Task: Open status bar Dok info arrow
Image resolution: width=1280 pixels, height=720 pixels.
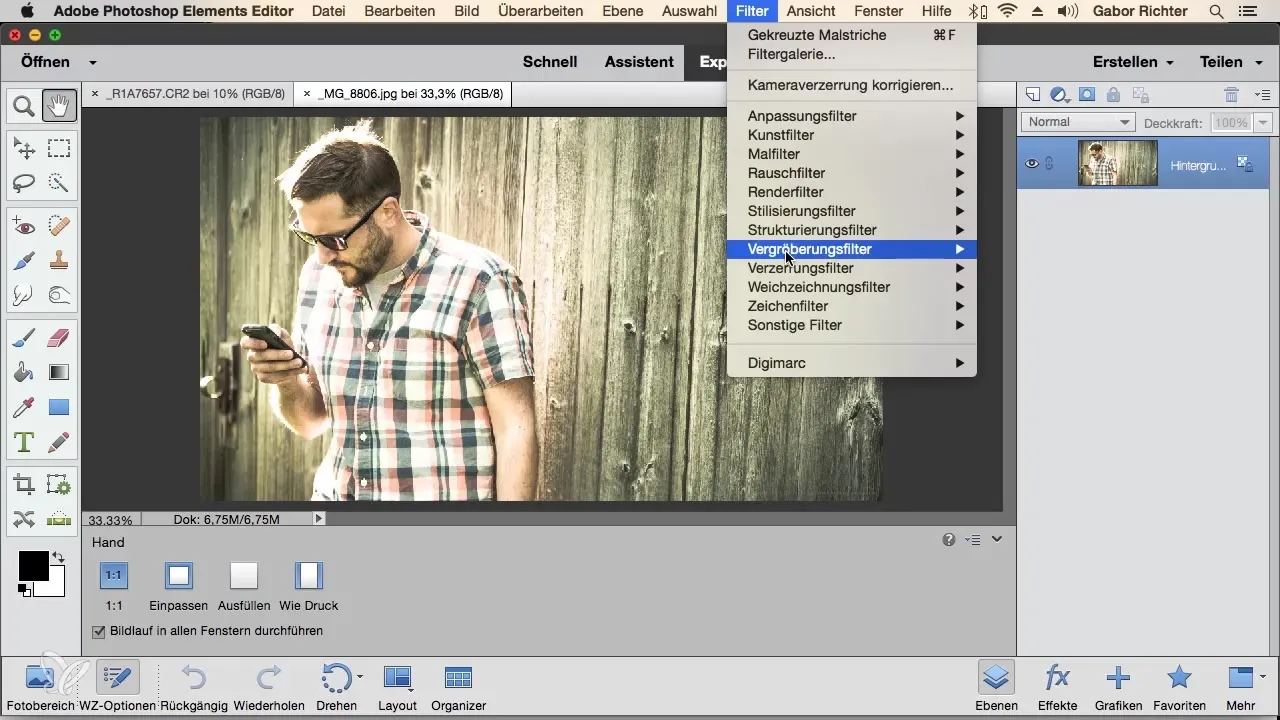Action: 319,519
